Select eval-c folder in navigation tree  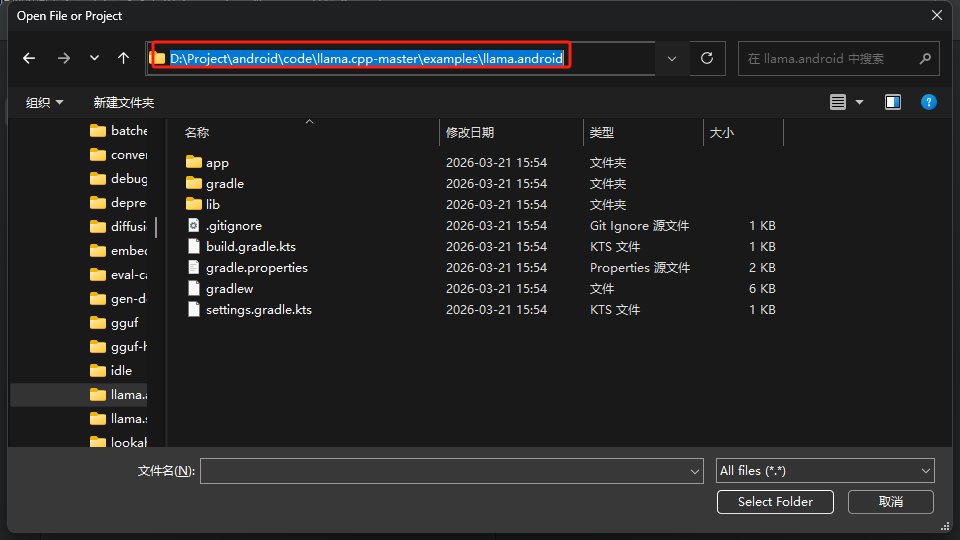tap(118, 275)
